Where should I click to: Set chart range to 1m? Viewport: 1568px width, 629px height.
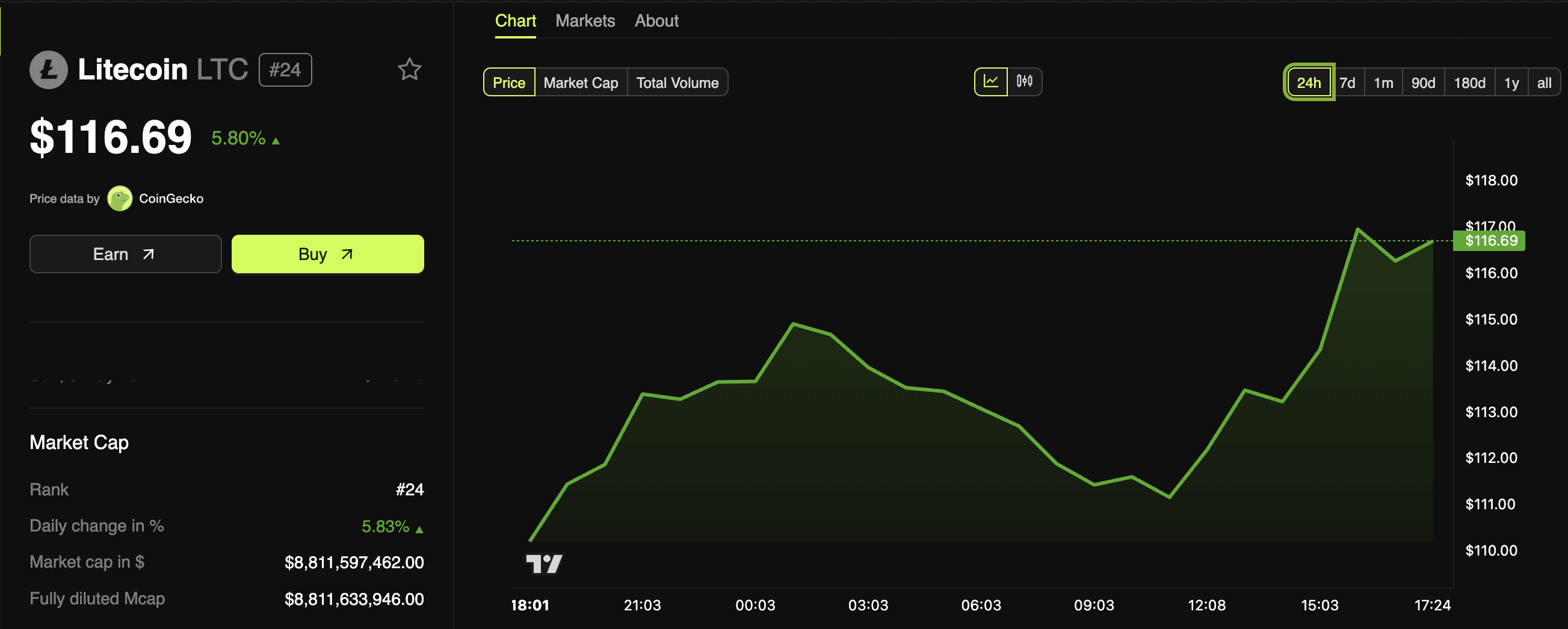[1383, 83]
